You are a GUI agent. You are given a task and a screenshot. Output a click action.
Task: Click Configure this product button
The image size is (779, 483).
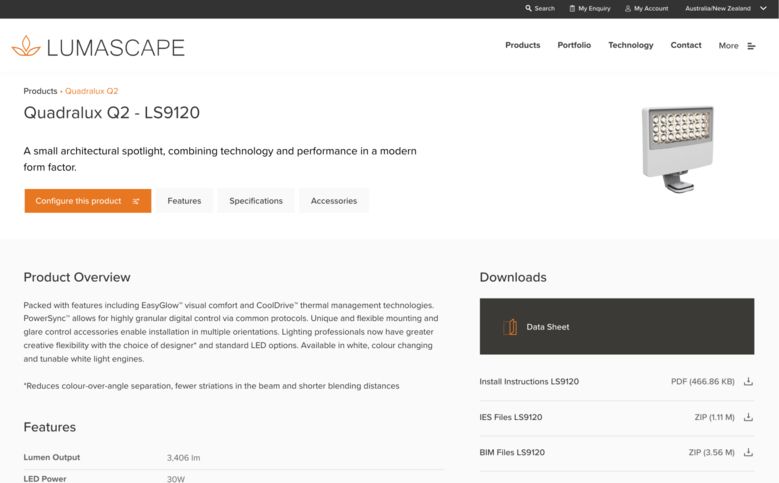point(88,201)
